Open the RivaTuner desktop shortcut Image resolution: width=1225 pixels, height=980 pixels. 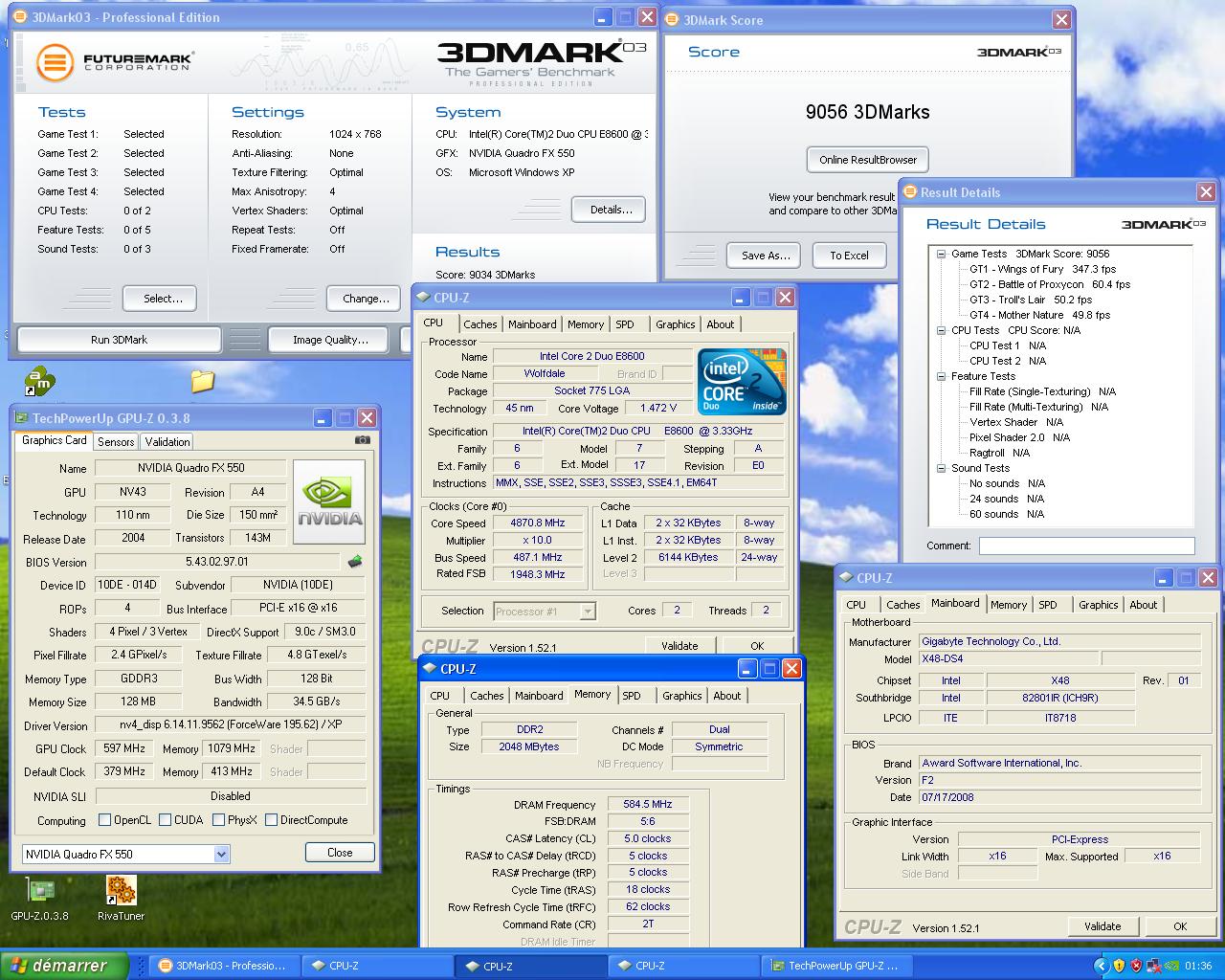click(121, 900)
